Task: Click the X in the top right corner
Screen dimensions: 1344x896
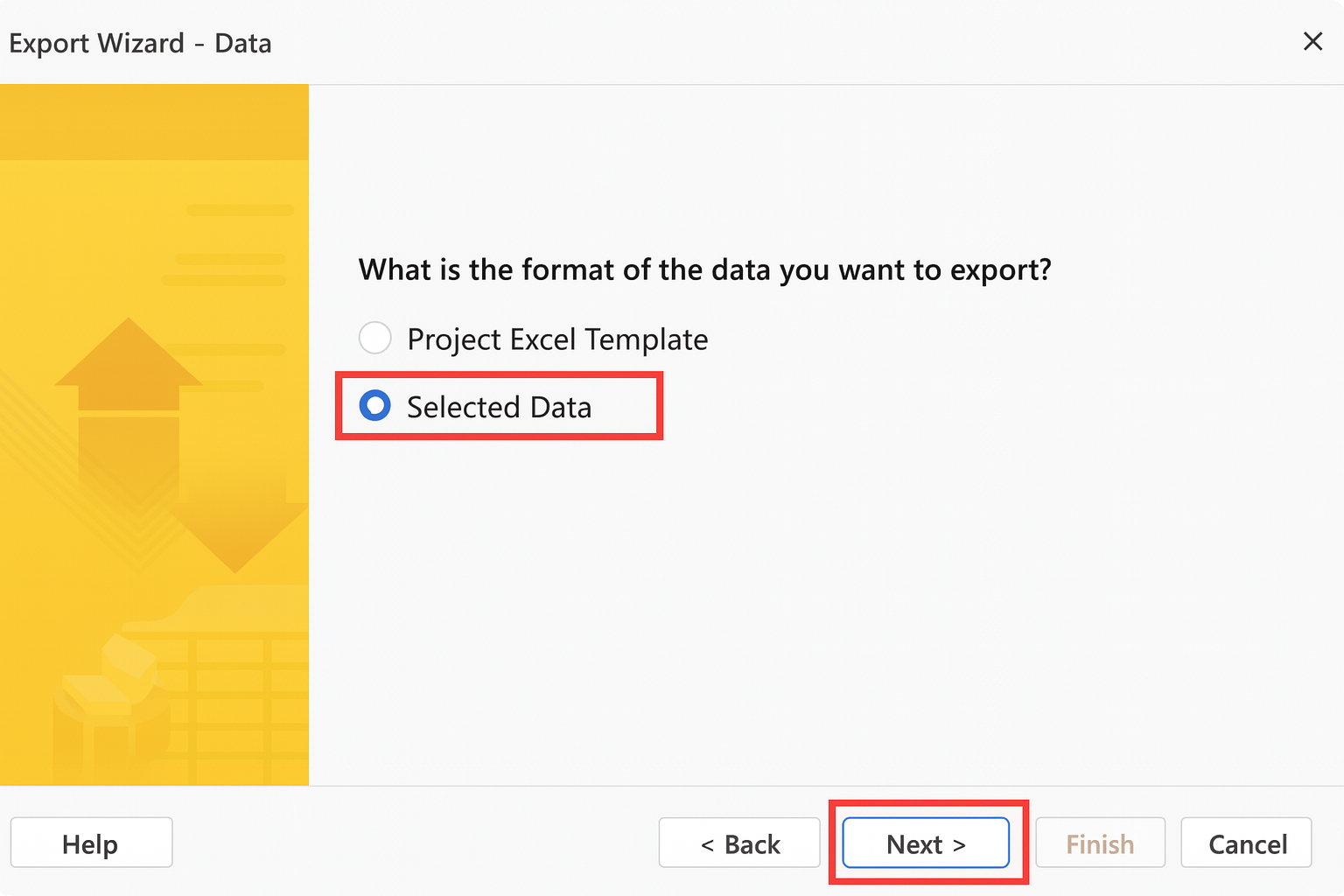Action: pyautogui.click(x=1312, y=41)
